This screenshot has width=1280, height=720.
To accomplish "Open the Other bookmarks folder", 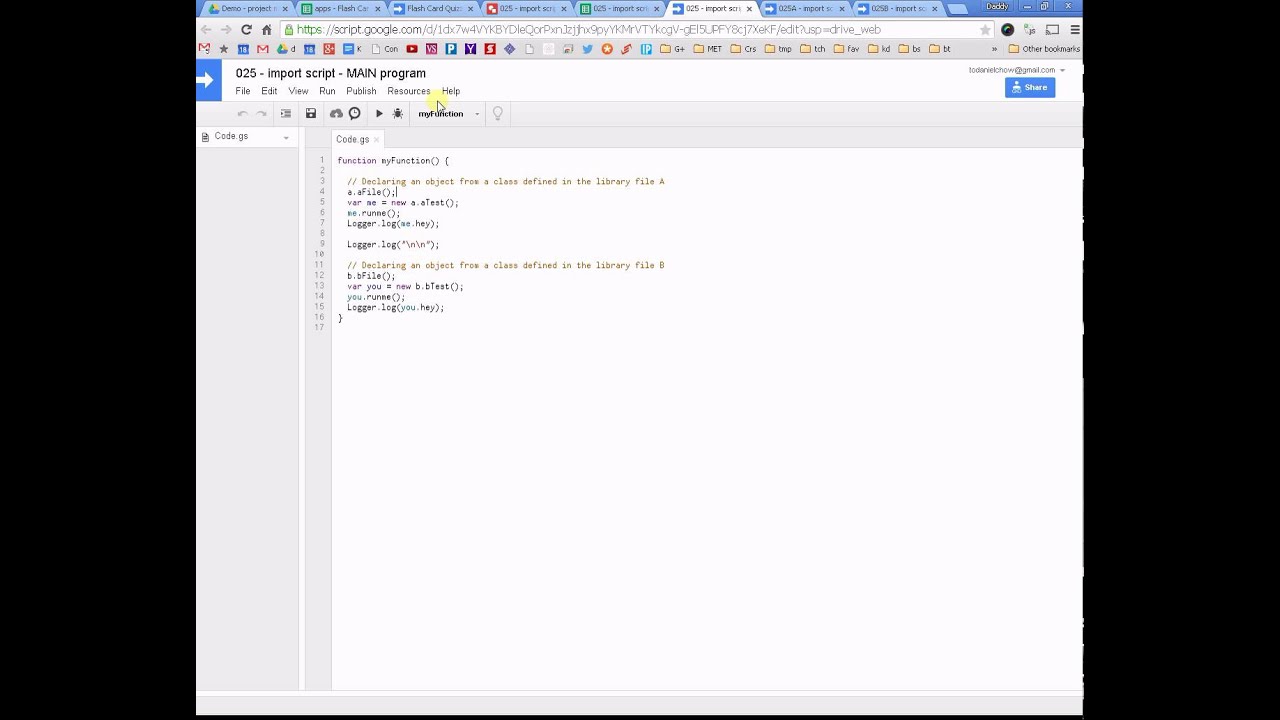I will pyautogui.click(x=1044, y=49).
